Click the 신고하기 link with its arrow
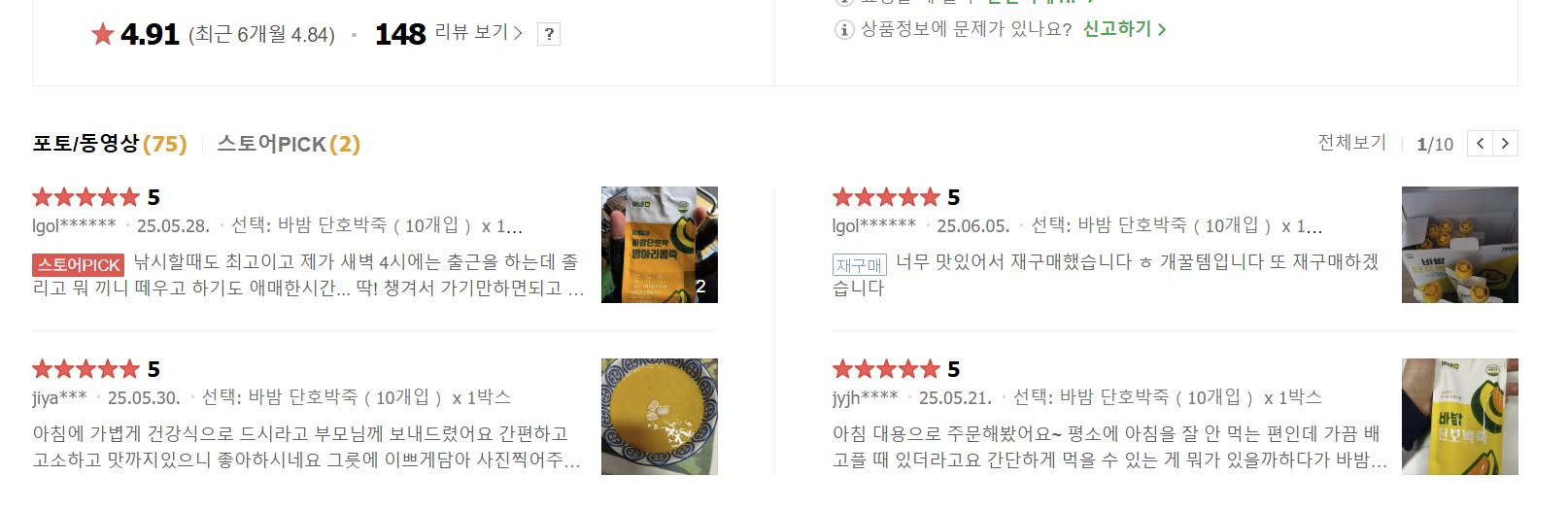1568x510 pixels. pyautogui.click(x=1125, y=29)
